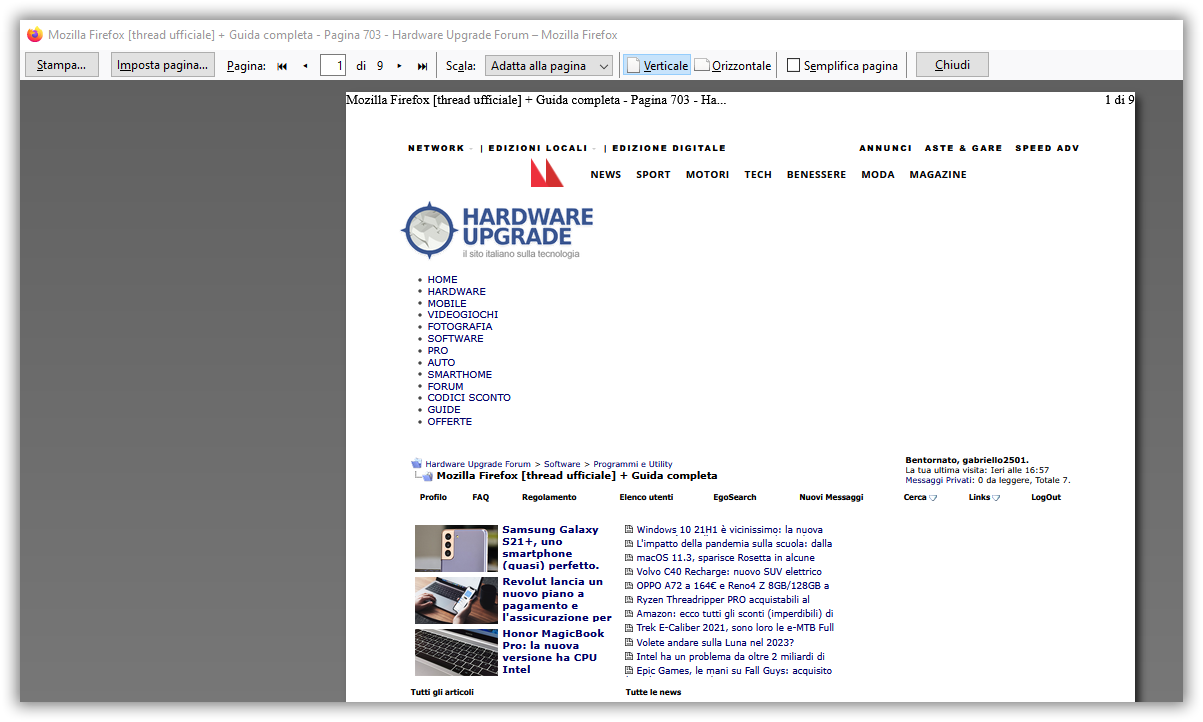Go to the first page arrow
1203x722 pixels.
click(x=282, y=66)
